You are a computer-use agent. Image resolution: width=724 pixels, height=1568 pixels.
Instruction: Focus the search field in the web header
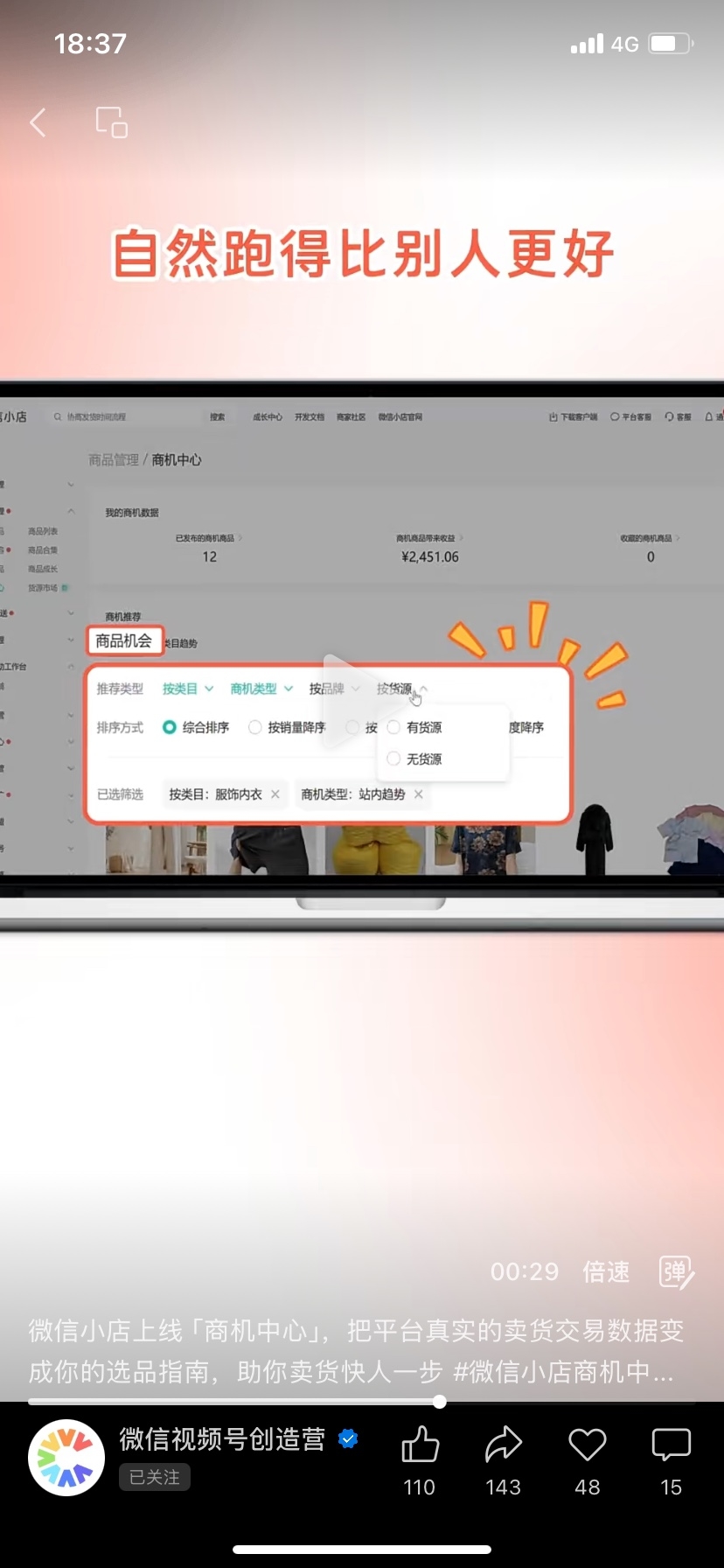pos(127,417)
